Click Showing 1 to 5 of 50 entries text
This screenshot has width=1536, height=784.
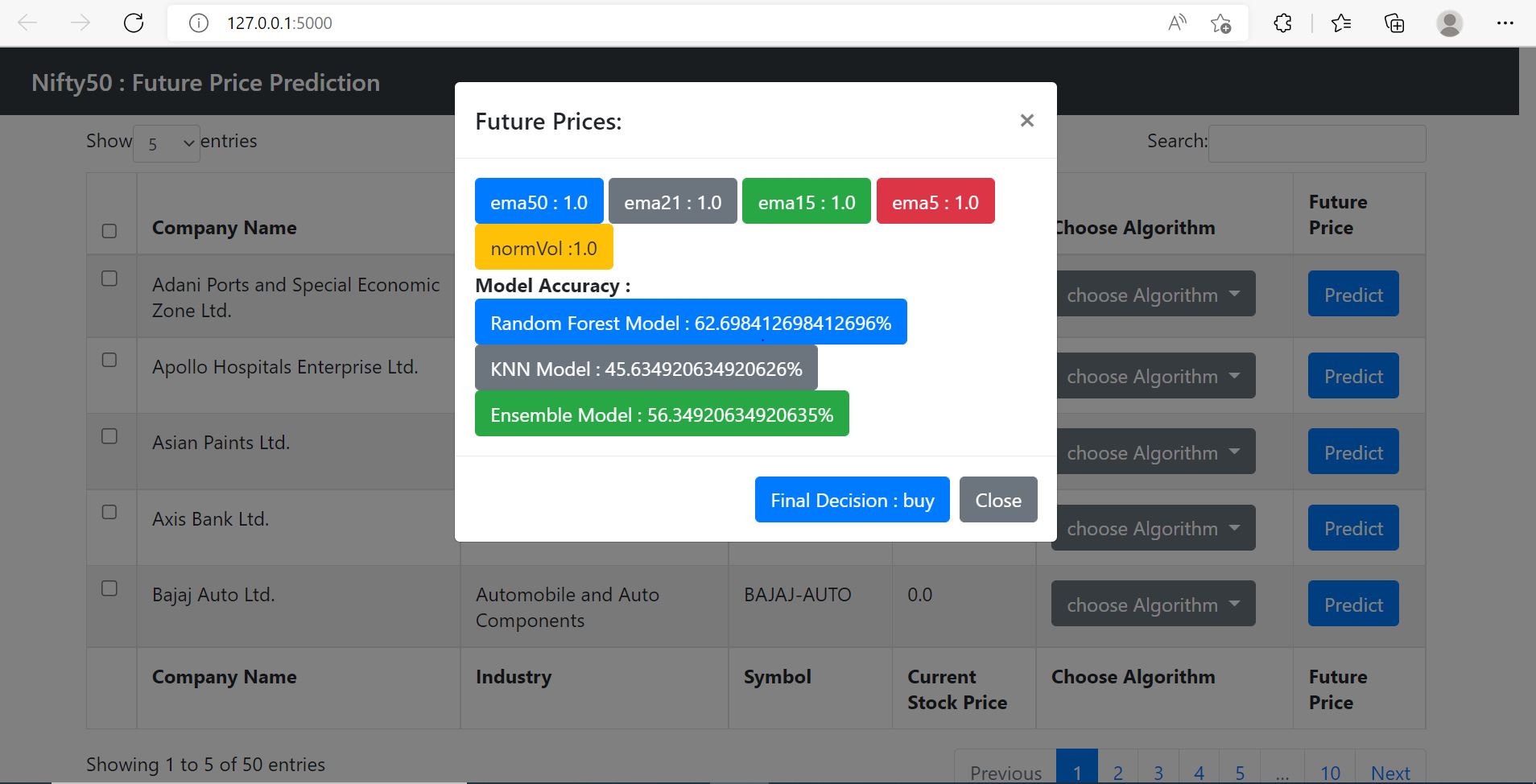[205, 764]
